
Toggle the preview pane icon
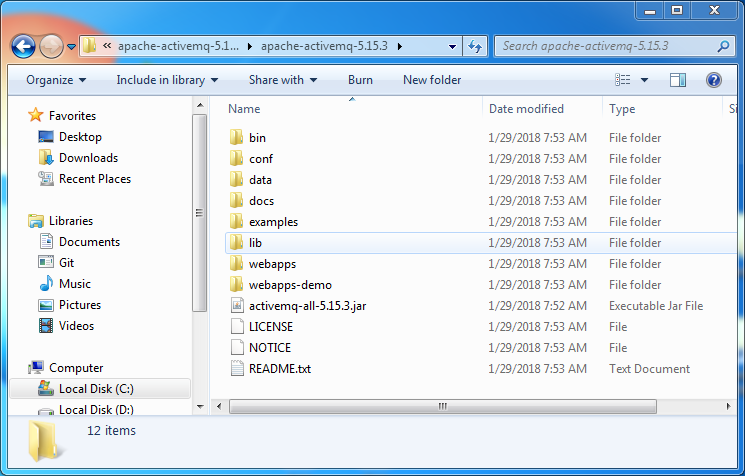click(678, 80)
